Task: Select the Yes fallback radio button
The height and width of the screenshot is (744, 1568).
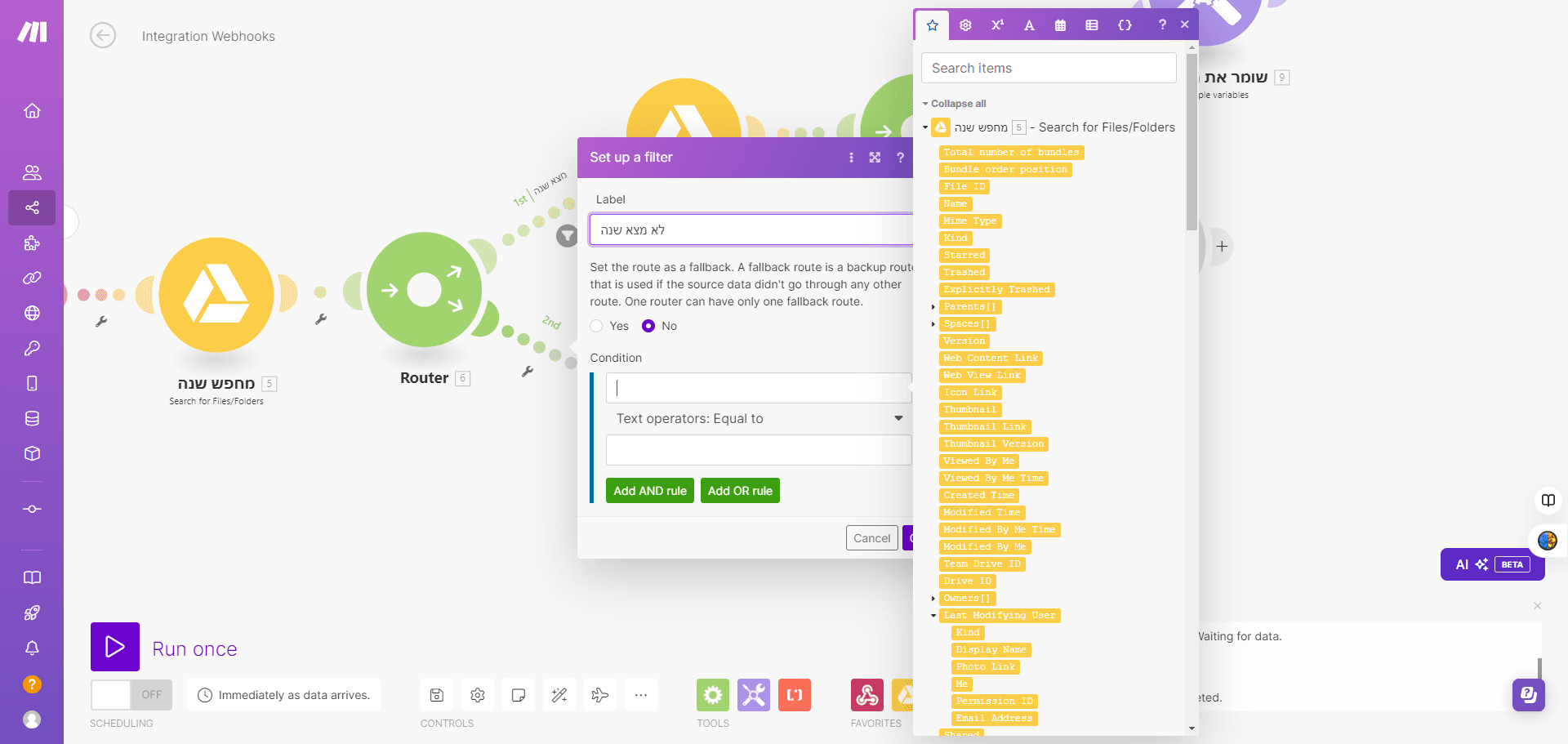Action: pyautogui.click(x=597, y=326)
